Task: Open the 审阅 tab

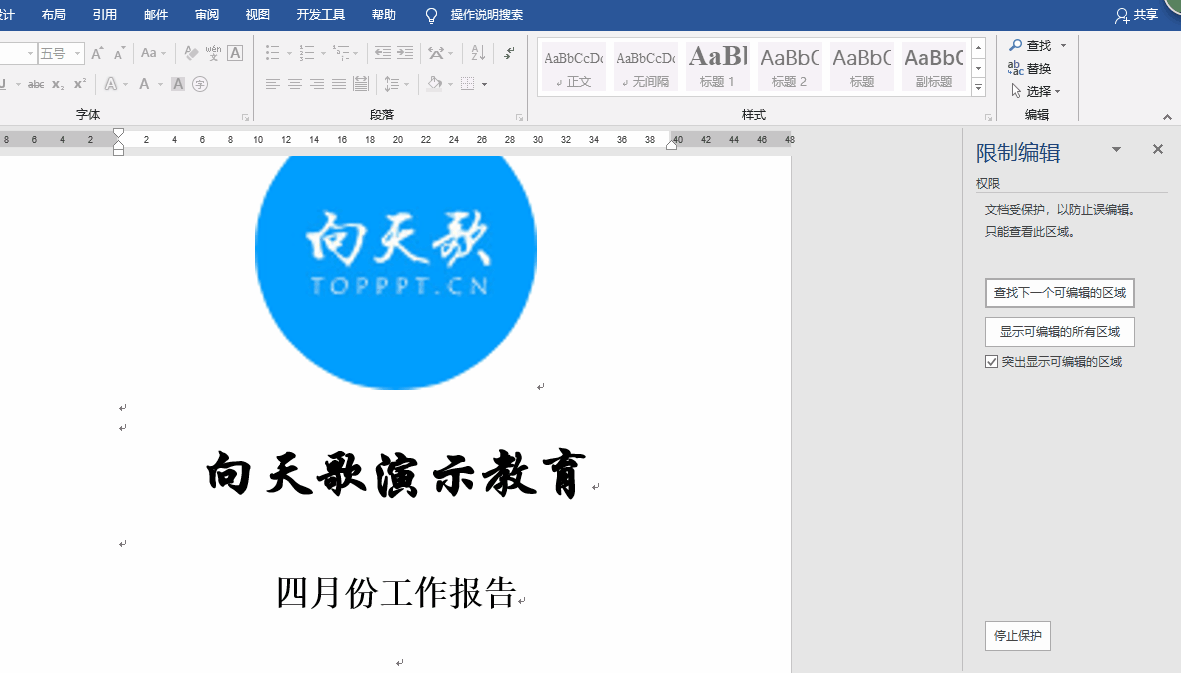Action: click(206, 14)
